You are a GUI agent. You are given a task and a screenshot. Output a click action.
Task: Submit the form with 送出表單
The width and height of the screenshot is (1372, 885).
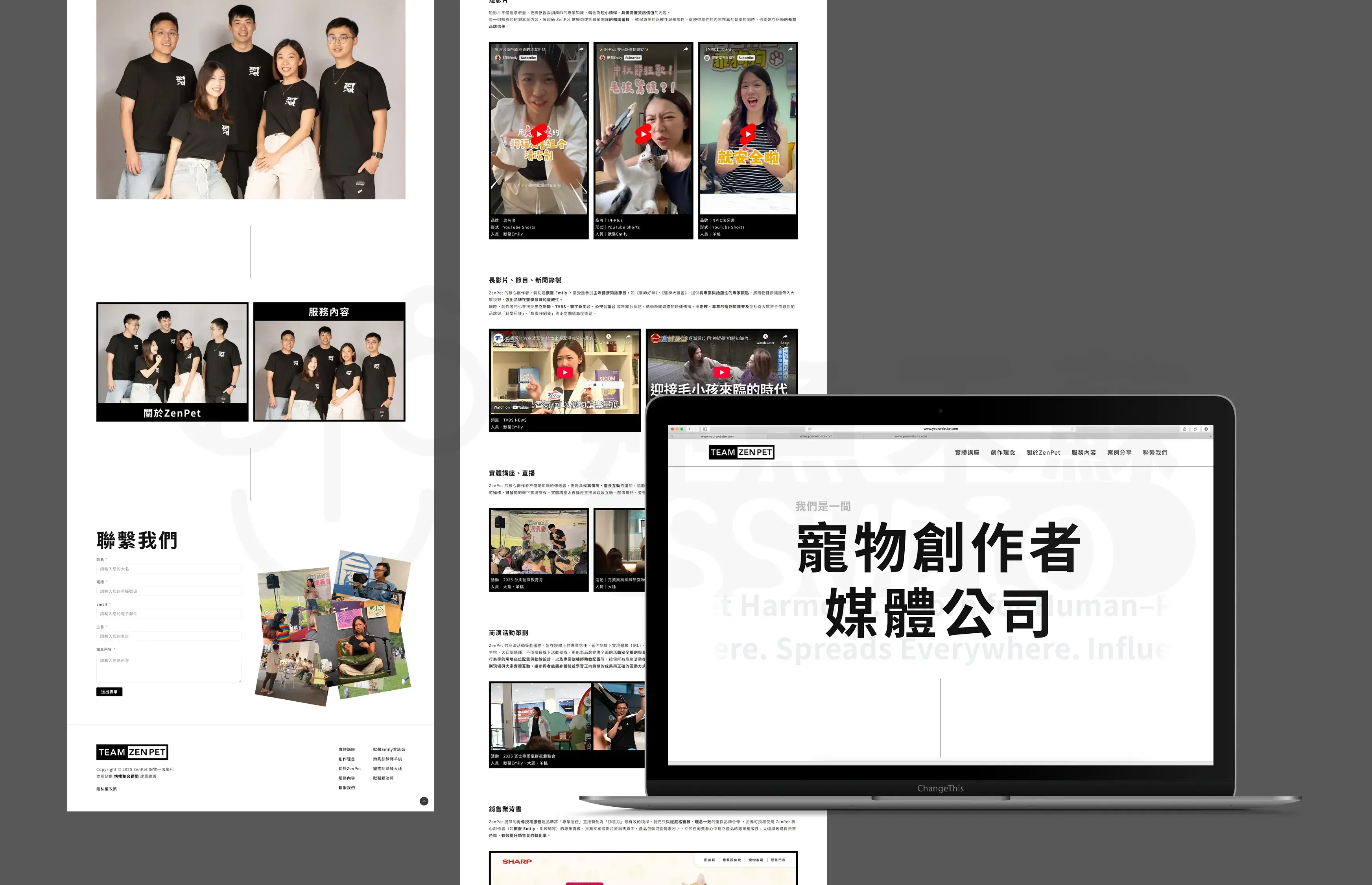(109, 692)
